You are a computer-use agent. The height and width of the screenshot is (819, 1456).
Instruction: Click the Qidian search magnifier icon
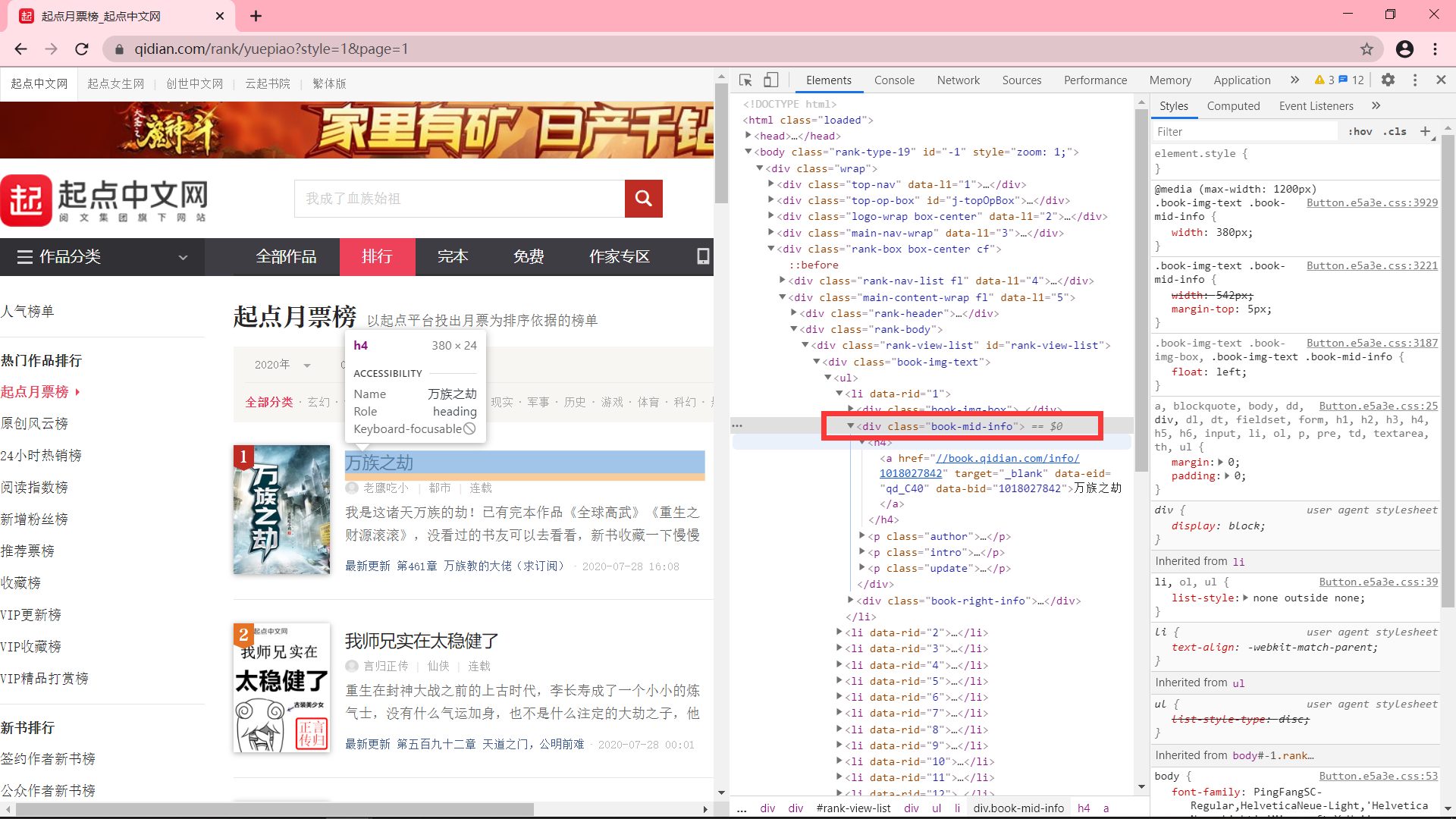click(x=643, y=199)
